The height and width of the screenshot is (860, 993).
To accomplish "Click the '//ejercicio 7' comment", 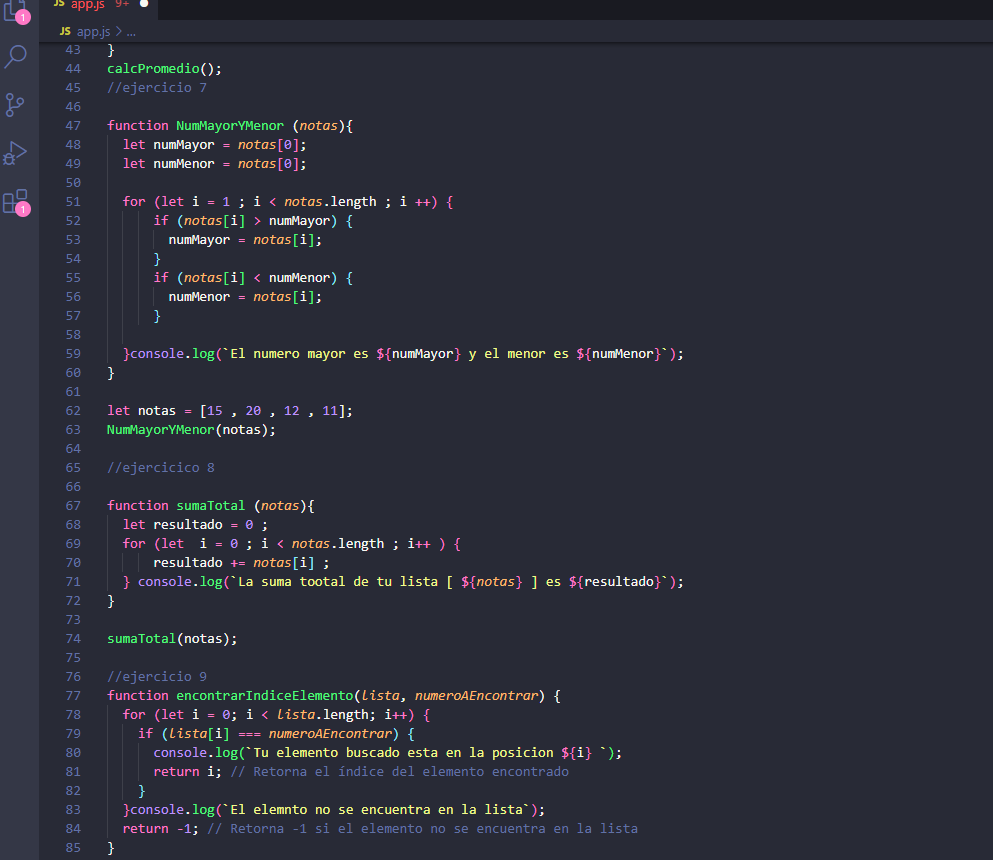I will tap(156, 87).
